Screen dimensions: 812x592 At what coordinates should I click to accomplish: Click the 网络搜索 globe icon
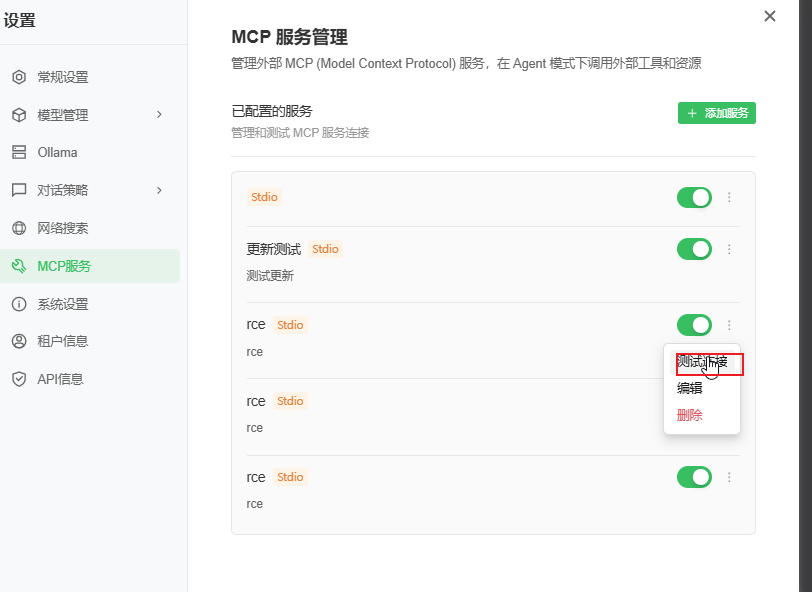coord(19,228)
